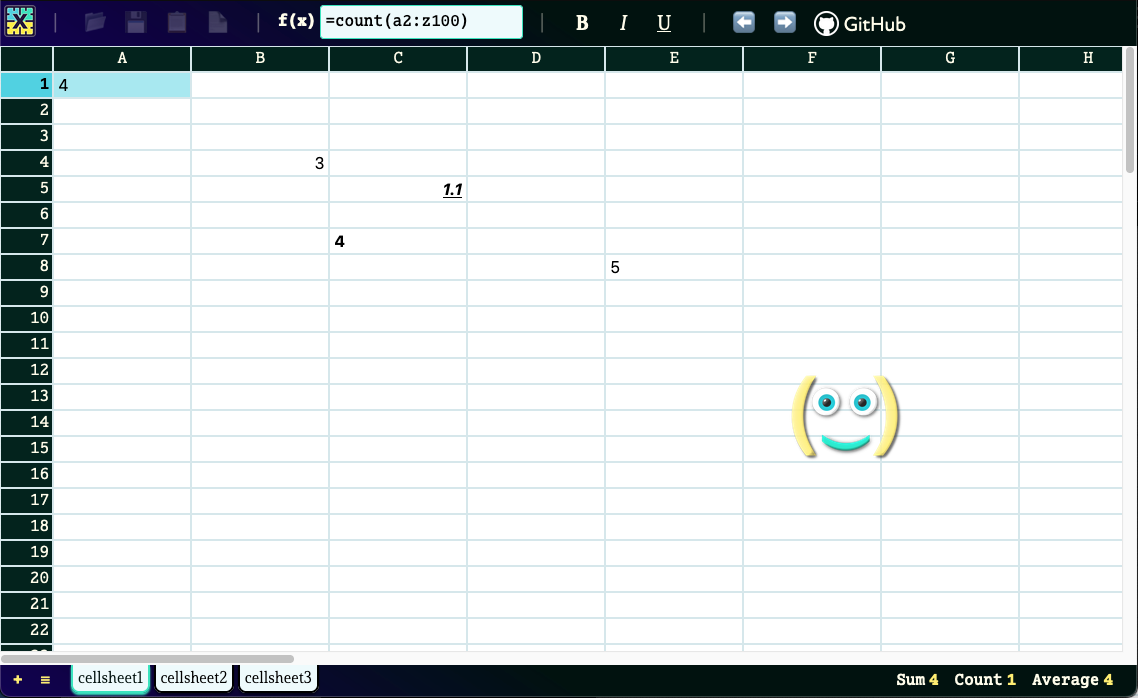Click the vertical scrollbar
This screenshot has height=698, width=1138.
[1130, 110]
